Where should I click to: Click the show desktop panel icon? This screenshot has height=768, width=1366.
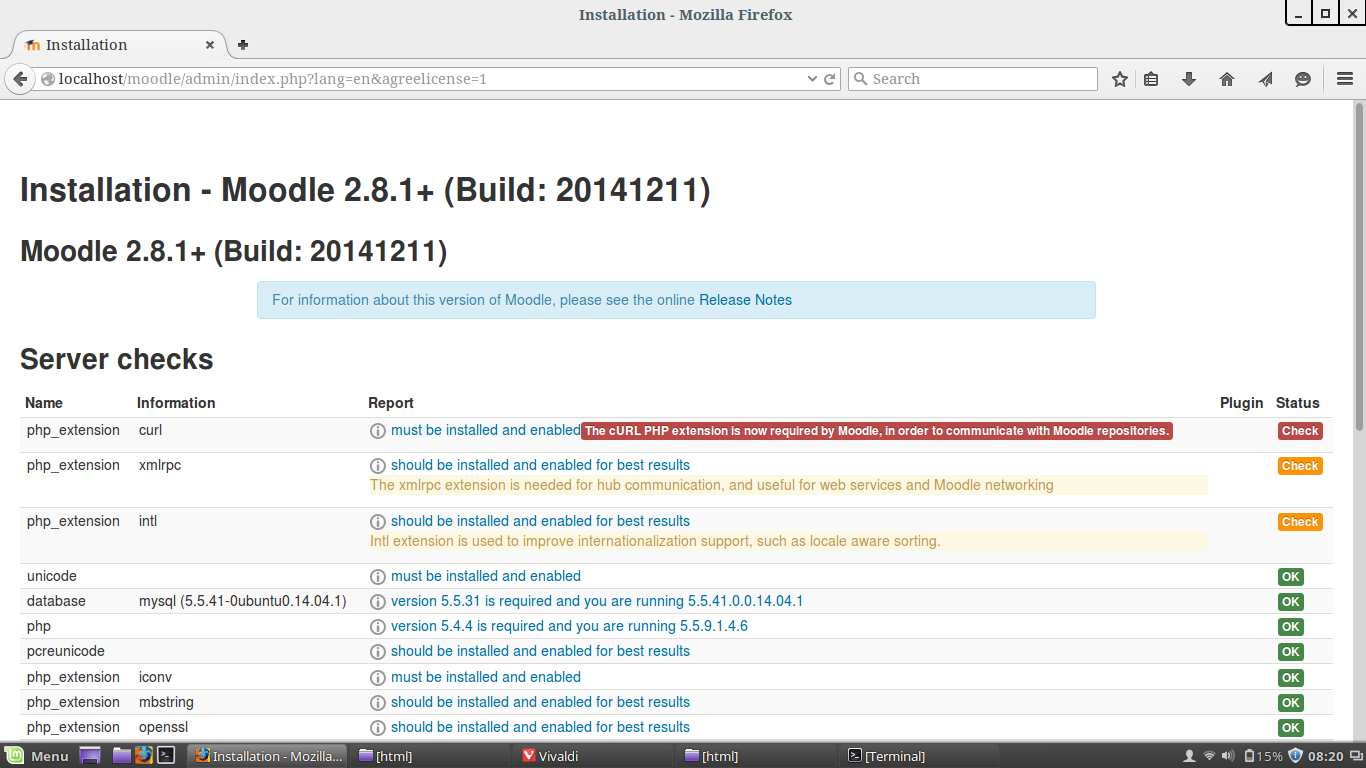coord(90,756)
